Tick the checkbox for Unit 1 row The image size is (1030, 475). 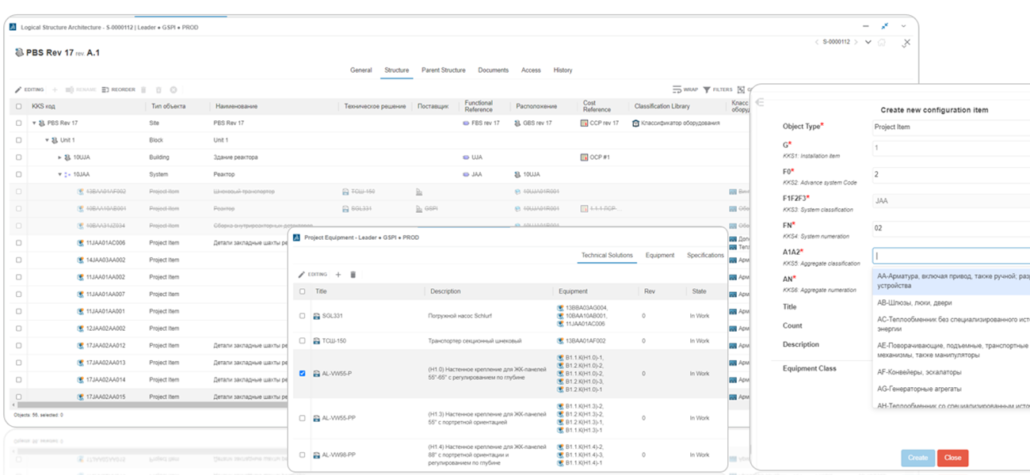coord(19,140)
